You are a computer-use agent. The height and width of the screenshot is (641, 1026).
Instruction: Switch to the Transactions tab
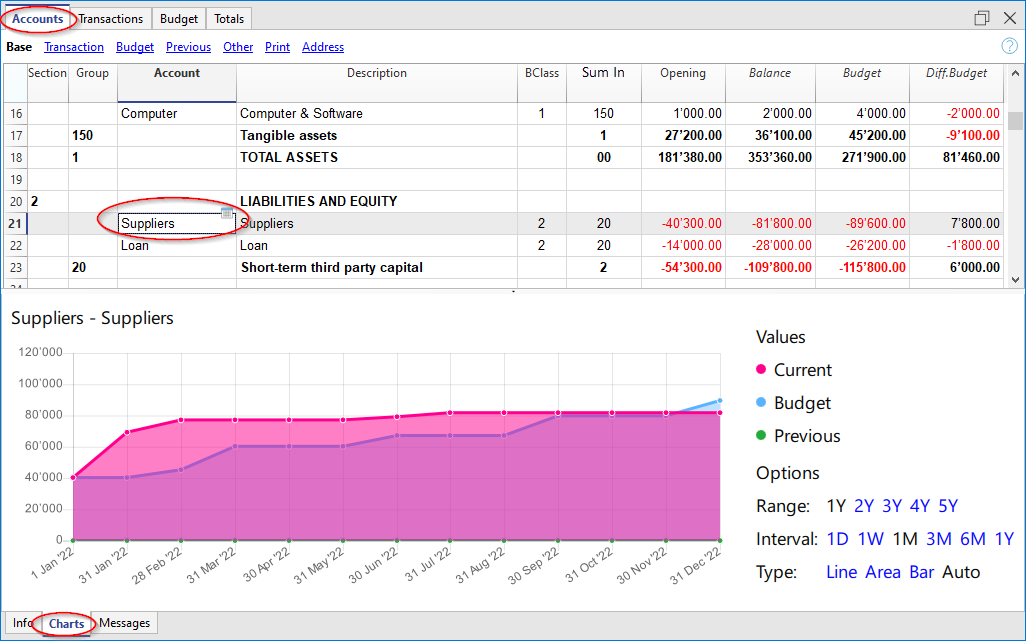pyautogui.click(x=111, y=19)
